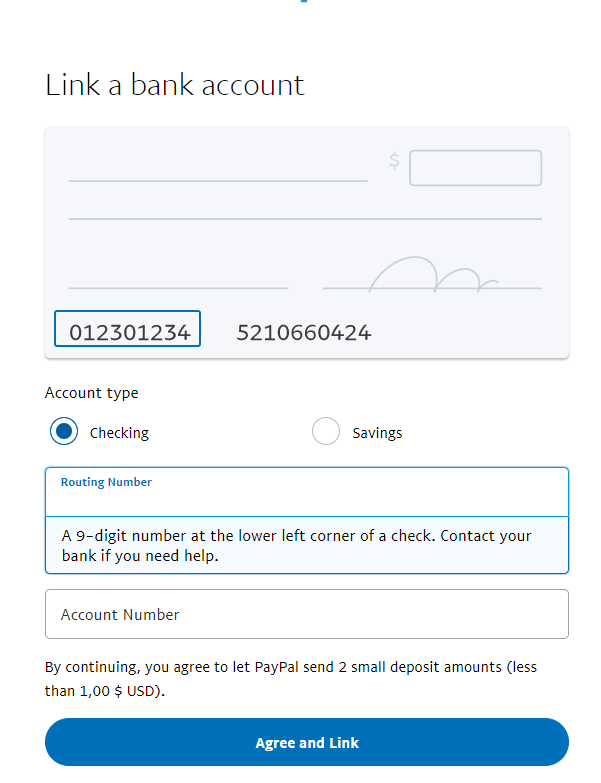Click the Savings label text
The image size is (601, 783).
377,433
